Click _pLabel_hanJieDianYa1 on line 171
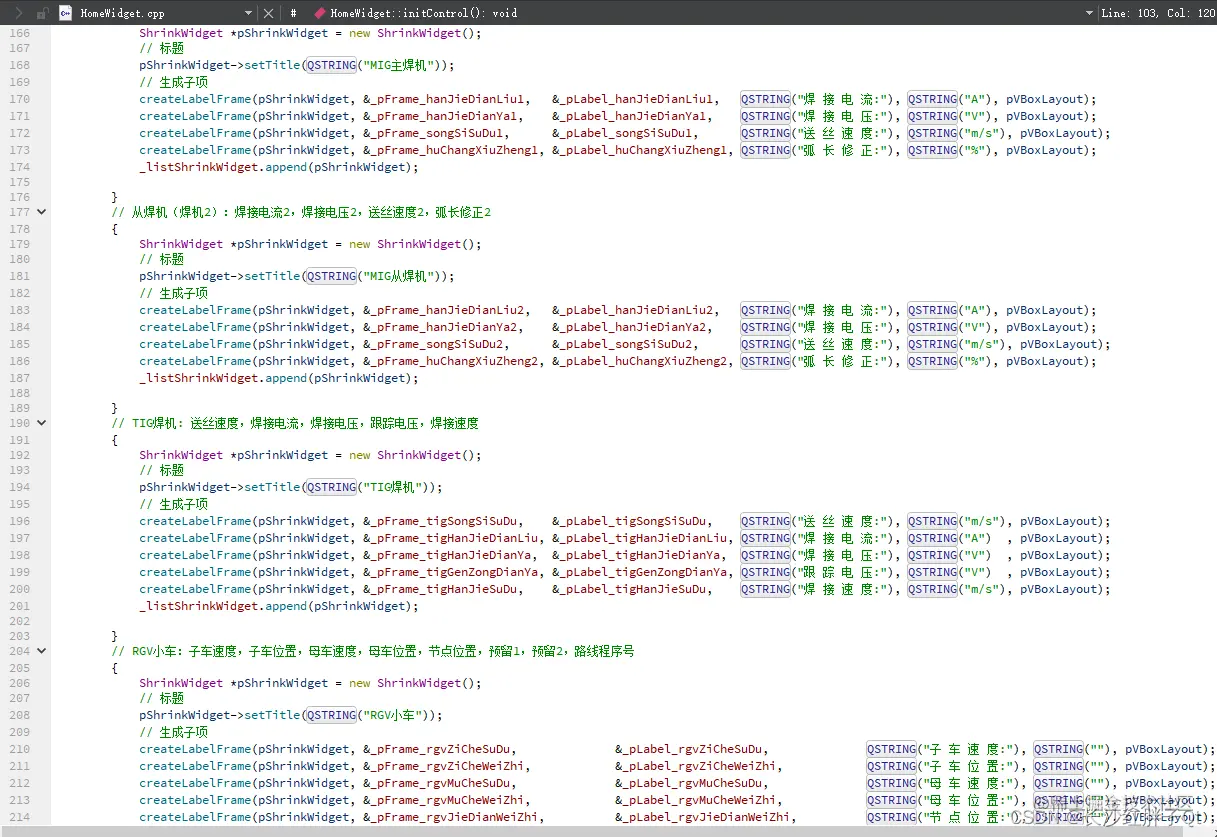This screenshot has height=837, width=1217. point(635,116)
